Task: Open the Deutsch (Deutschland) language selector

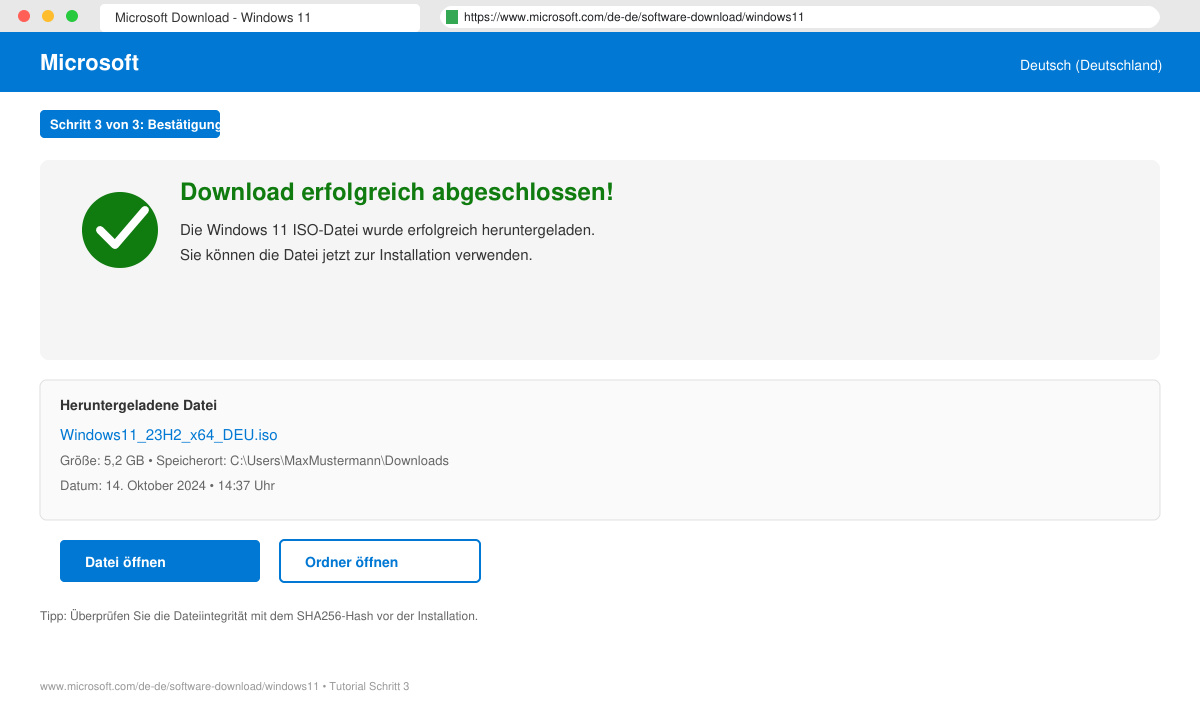Action: [x=1091, y=65]
